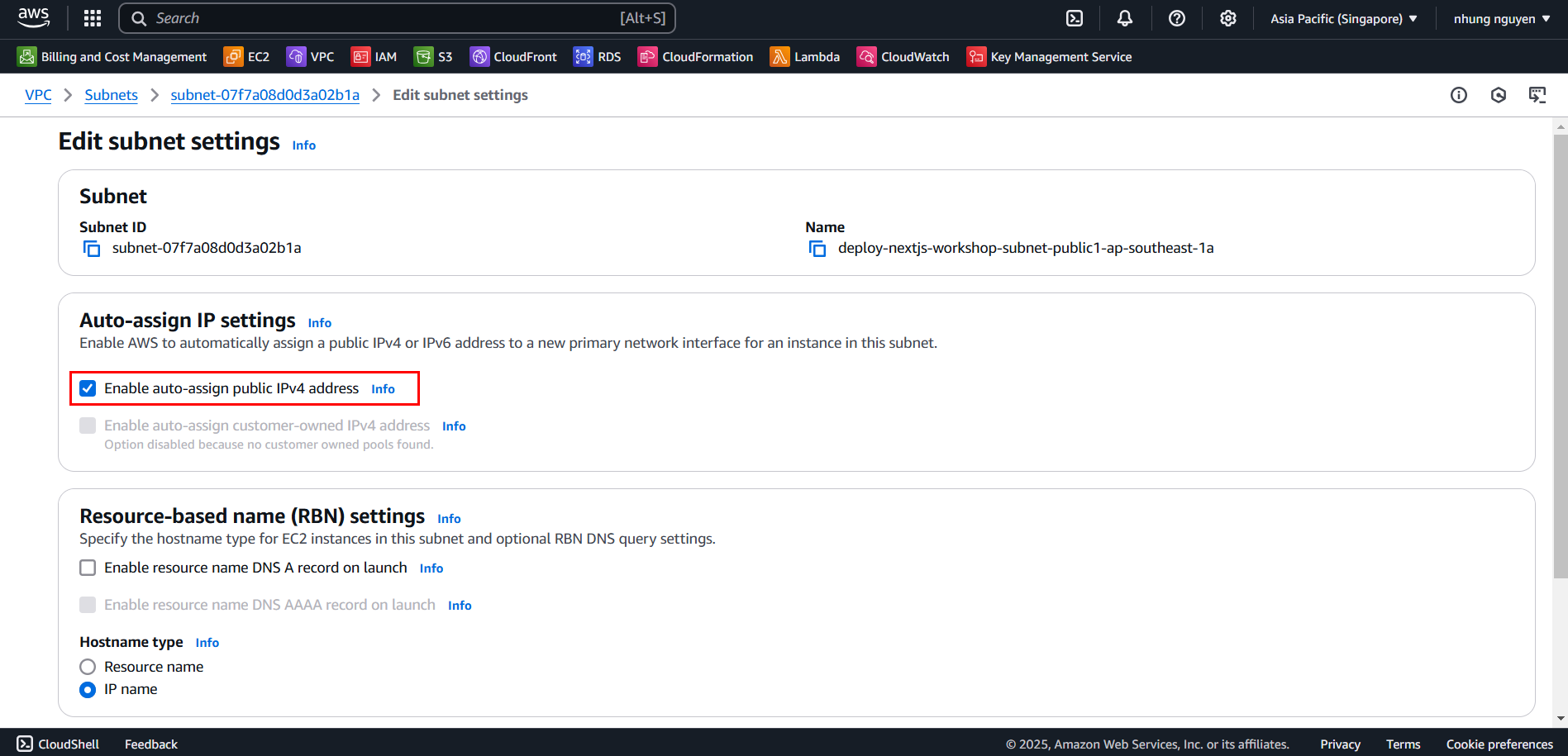Open the nhung nguyen account menu

coord(1502,18)
